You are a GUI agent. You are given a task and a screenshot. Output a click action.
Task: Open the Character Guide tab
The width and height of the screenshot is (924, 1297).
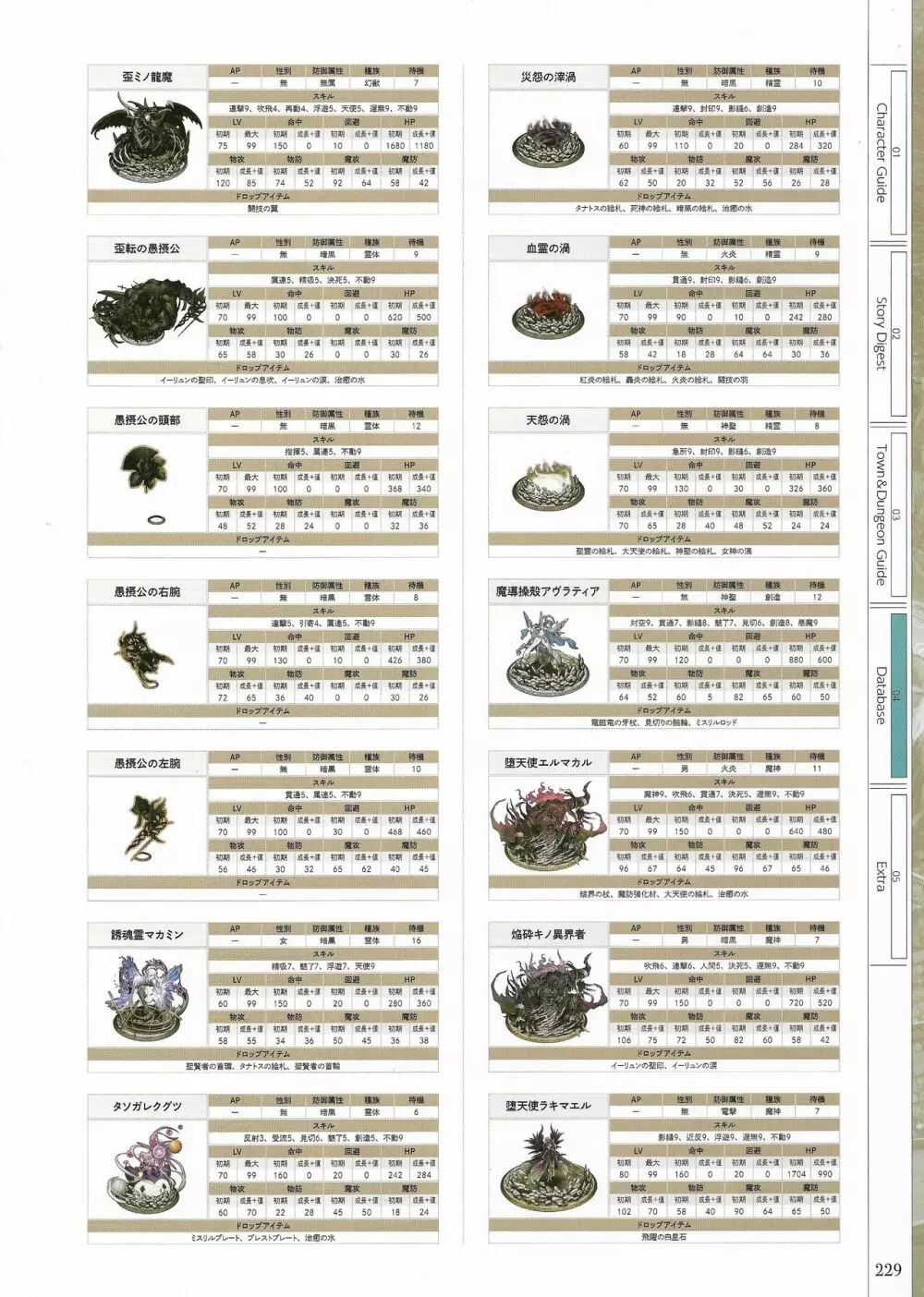884,152
